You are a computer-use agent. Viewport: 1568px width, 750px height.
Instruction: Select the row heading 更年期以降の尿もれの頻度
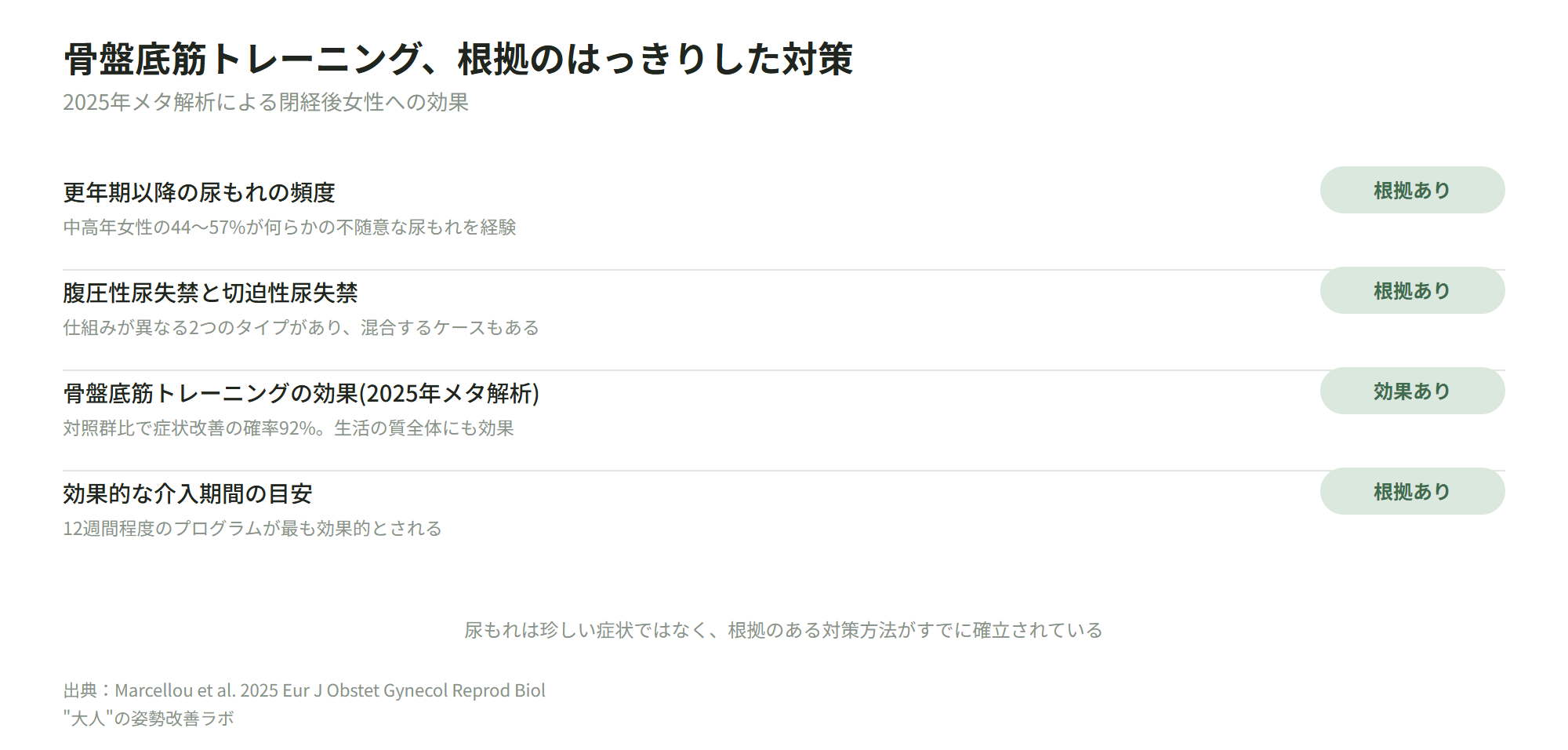[199, 192]
